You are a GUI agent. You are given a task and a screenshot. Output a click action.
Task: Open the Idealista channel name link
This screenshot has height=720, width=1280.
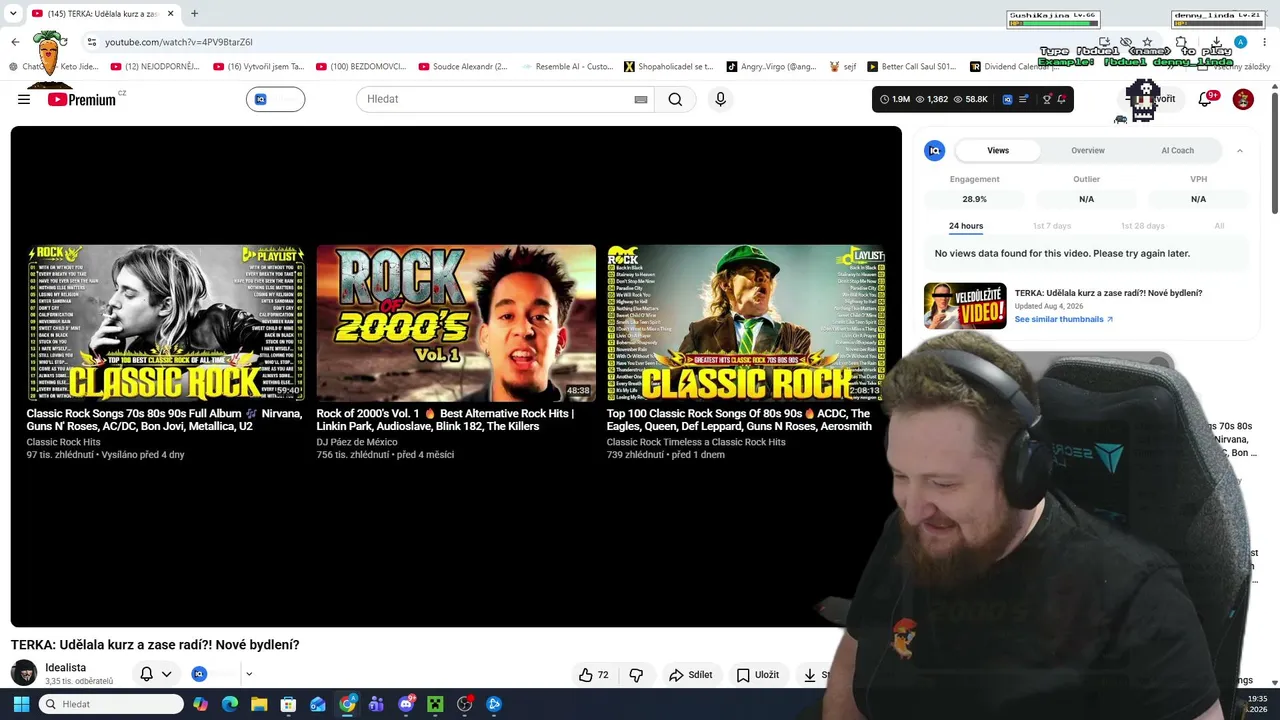(65, 667)
